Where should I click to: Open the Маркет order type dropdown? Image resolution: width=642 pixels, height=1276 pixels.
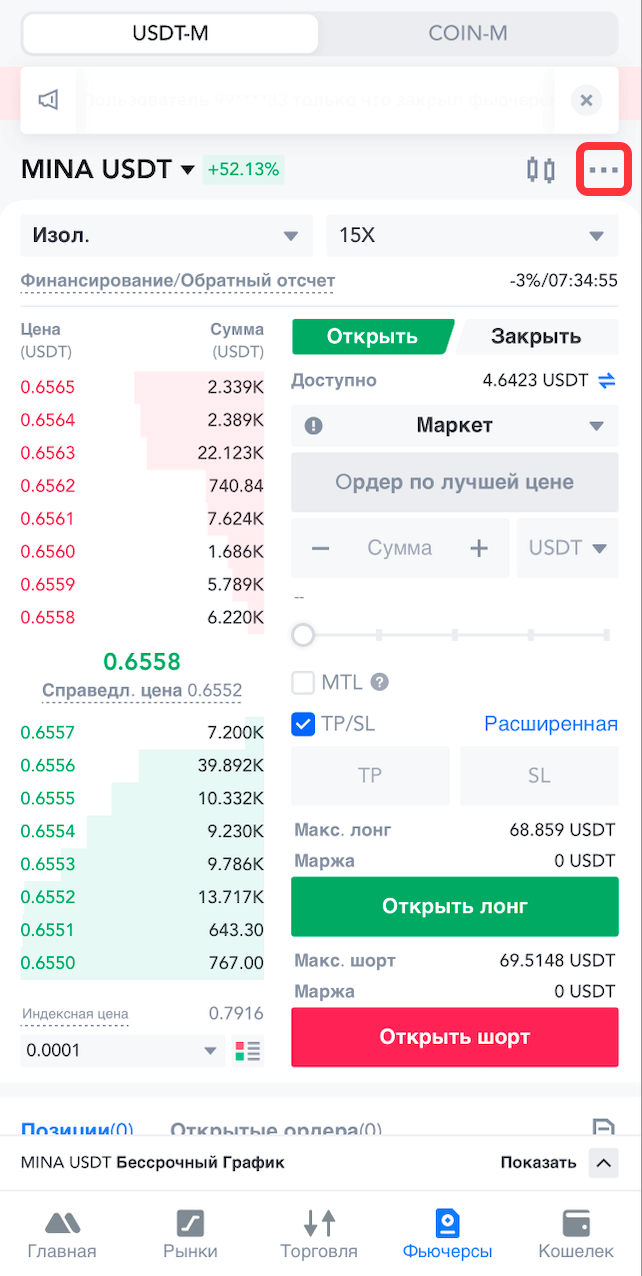[455, 426]
